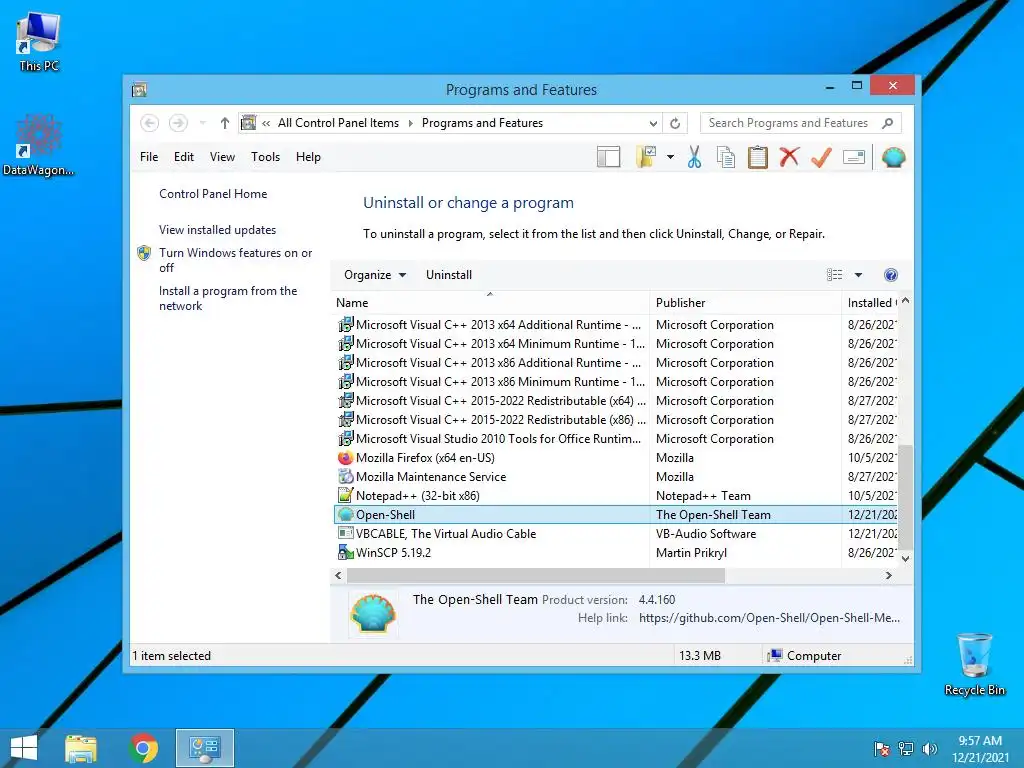Click the Refresh button in address bar

coord(675,123)
